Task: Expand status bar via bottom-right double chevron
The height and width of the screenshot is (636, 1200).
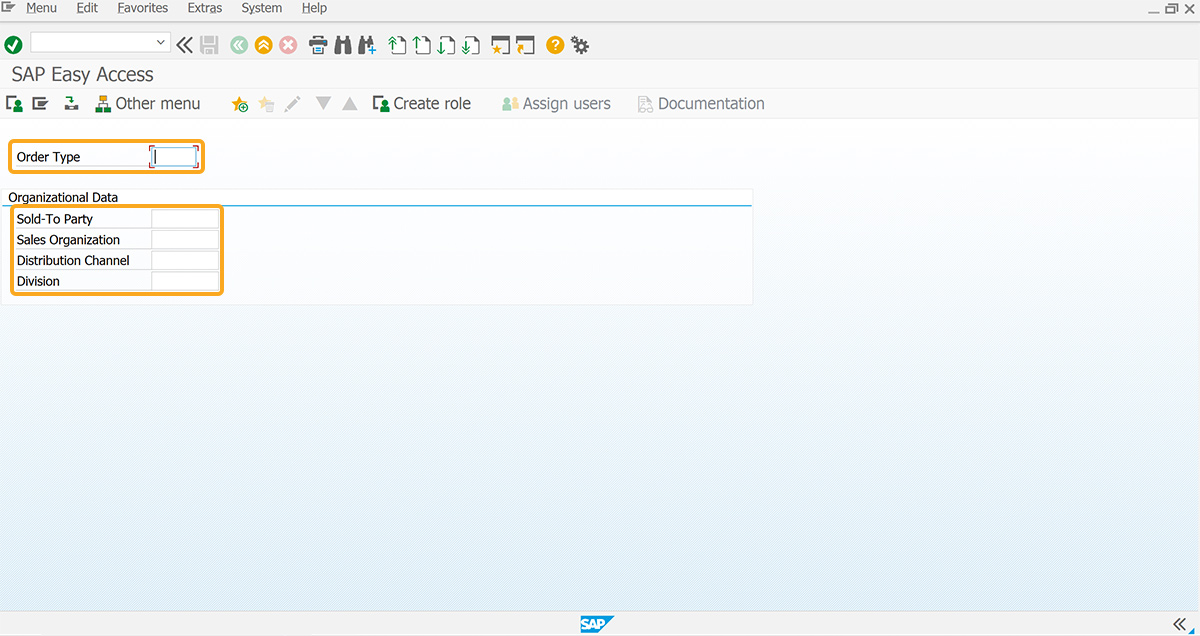Action: click(1179, 623)
